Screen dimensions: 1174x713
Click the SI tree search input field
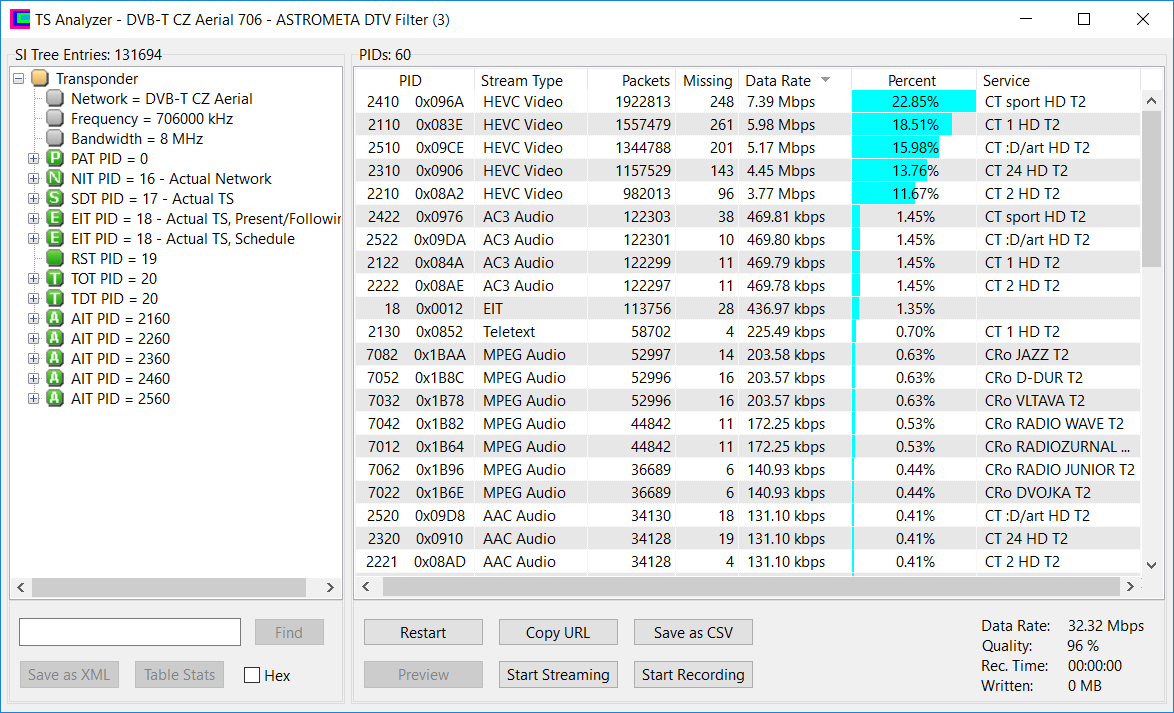coord(130,632)
